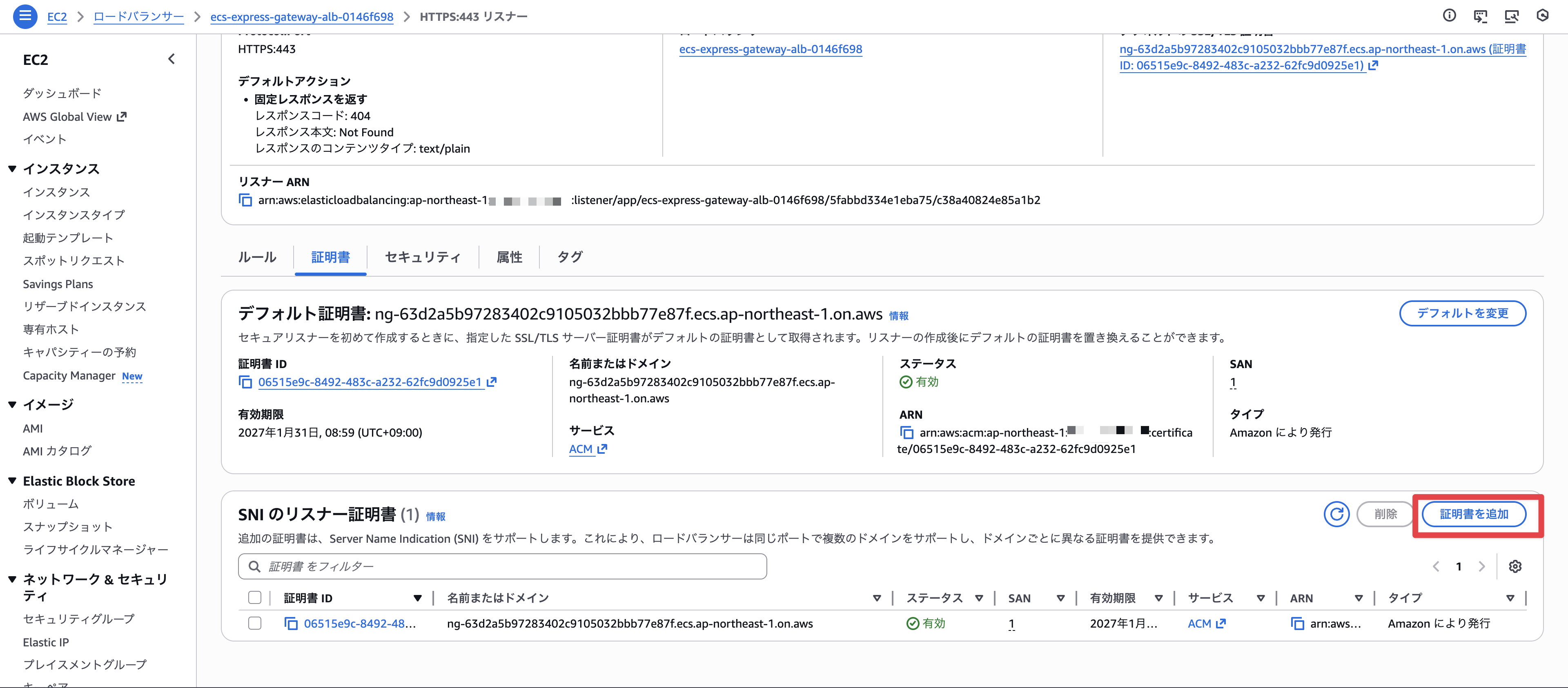The image size is (1568, 688).
Task: Click the 証明書を追加 button
Action: (1474, 514)
